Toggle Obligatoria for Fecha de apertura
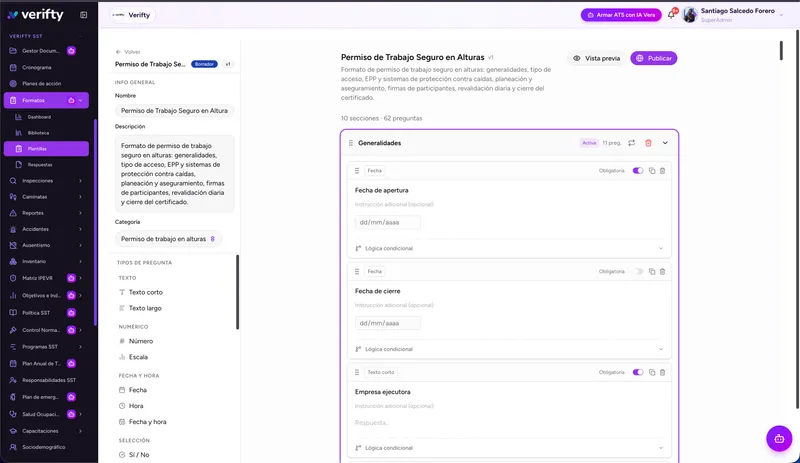Screen dimensions: 800x463 point(638,170)
